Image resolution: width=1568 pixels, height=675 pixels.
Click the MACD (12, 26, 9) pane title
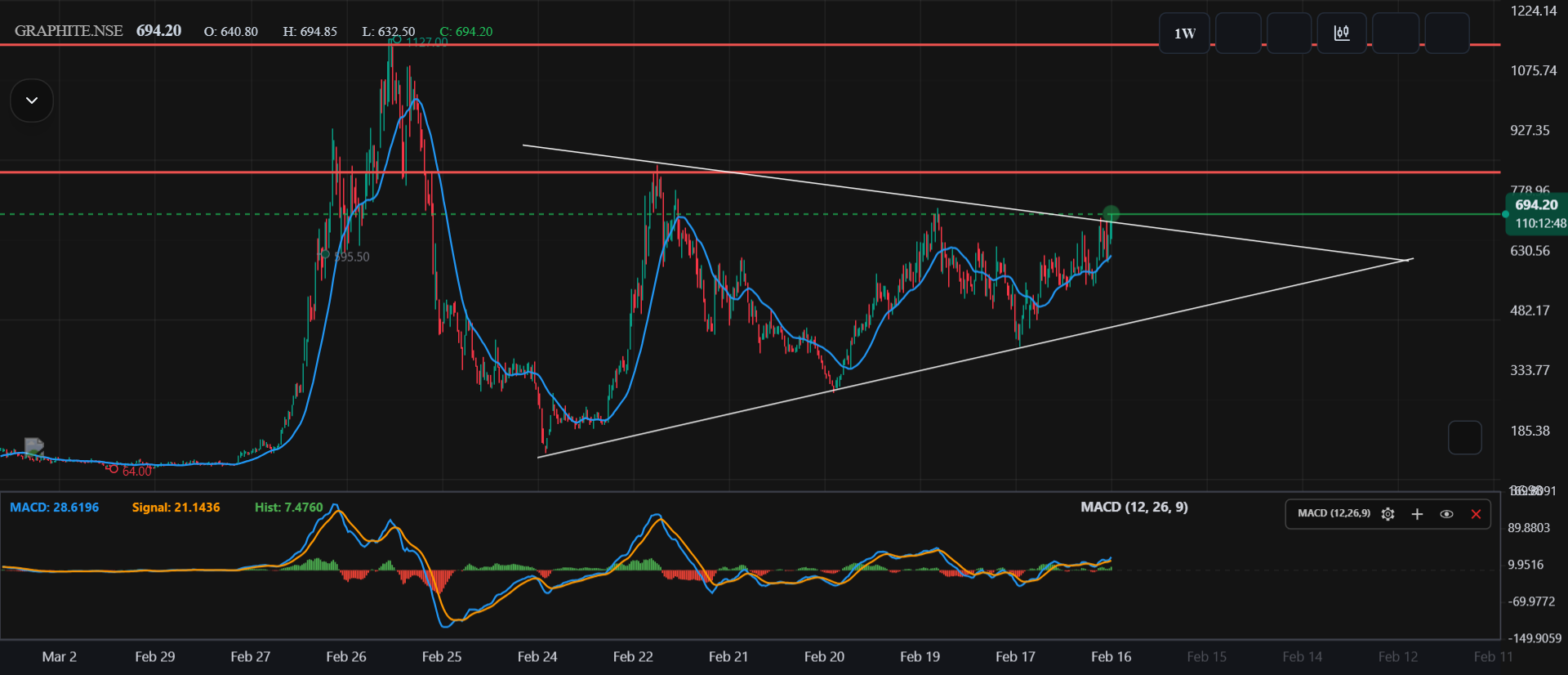pos(1134,507)
